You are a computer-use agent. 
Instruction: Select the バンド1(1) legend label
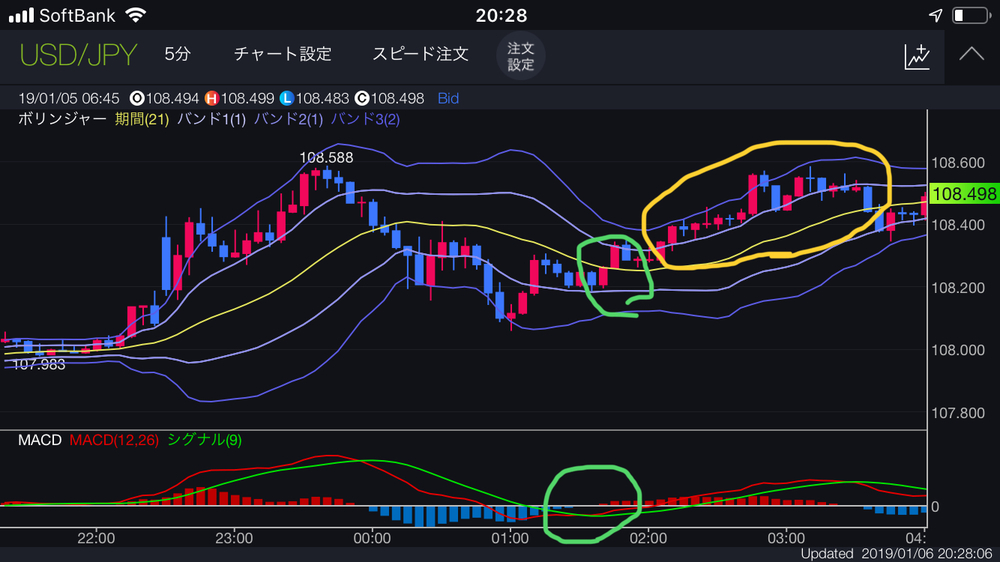point(211,119)
